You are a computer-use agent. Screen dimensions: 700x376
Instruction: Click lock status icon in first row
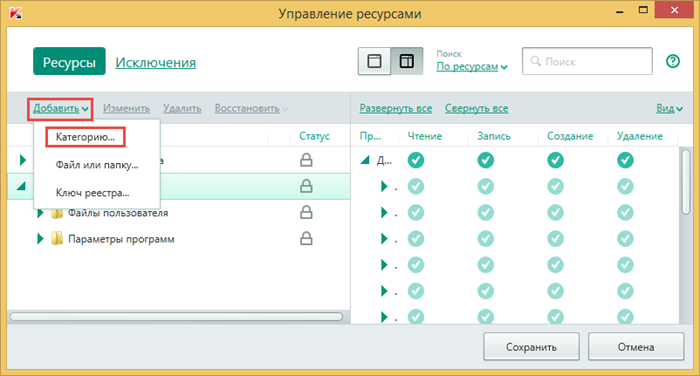pyautogui.click(x=306, y=160)
